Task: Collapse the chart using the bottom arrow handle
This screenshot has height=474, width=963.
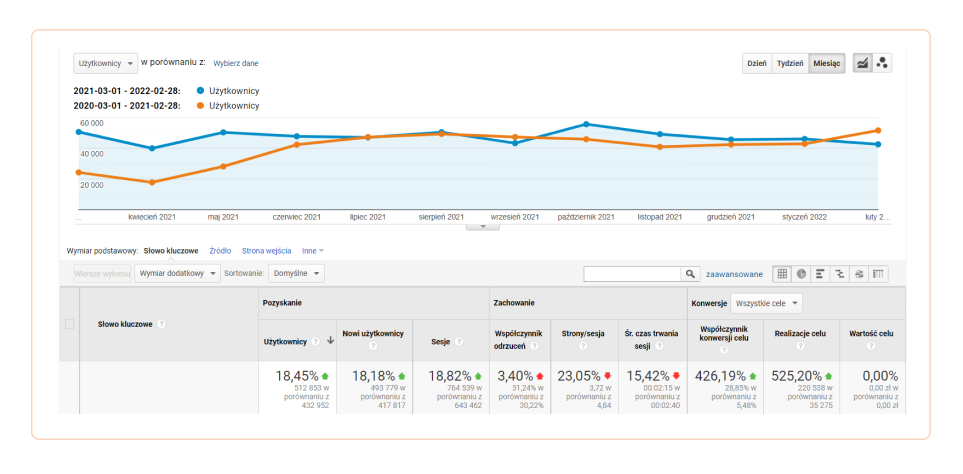Action: pyautogui.click(x=483, y=227)
